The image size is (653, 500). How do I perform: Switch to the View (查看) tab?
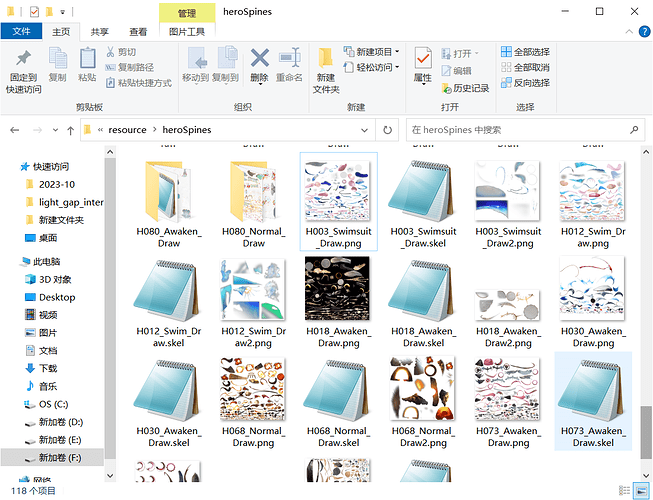[138, 32]
